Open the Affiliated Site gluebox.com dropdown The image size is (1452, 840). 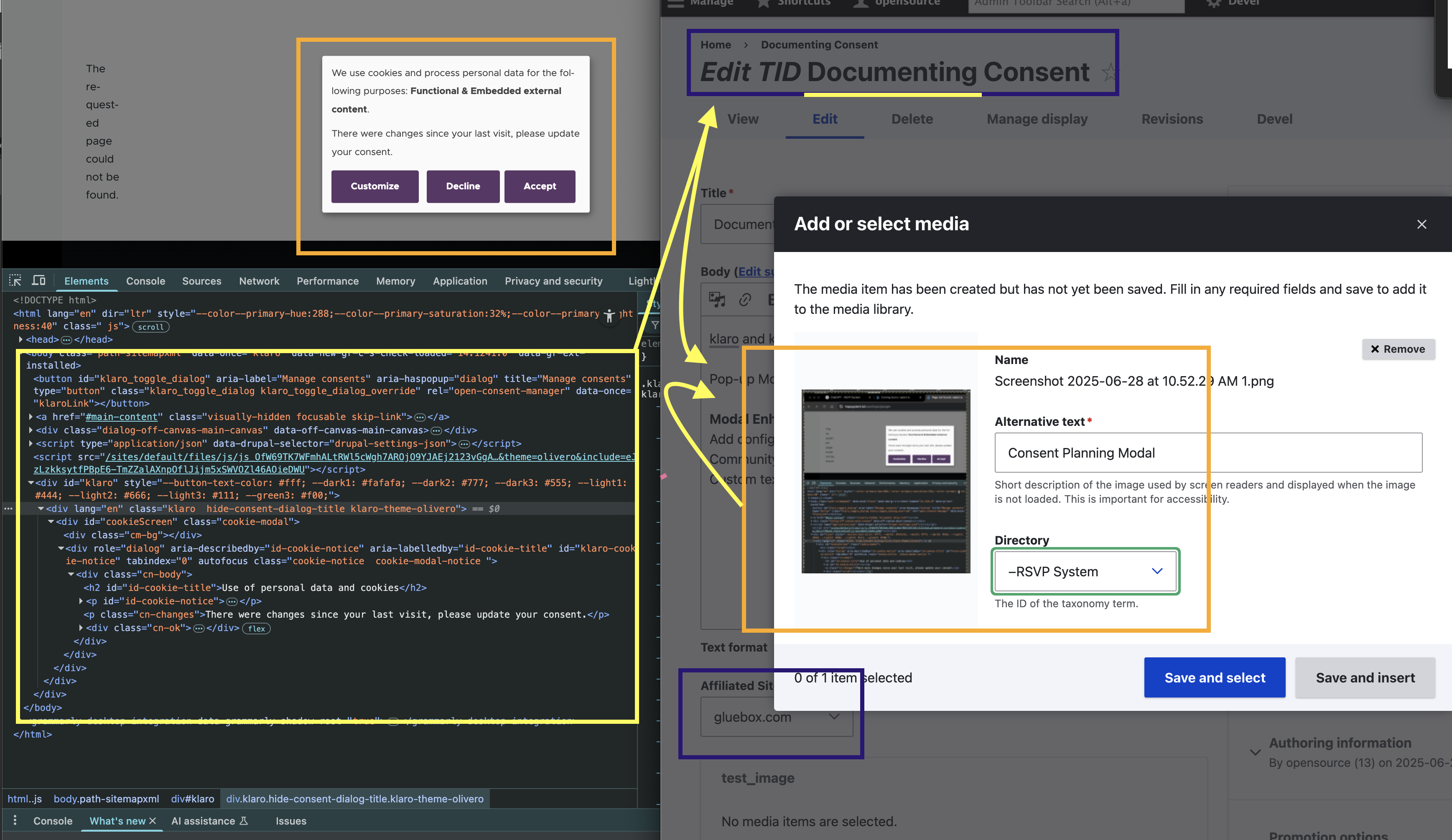click(x=776, y=717)
